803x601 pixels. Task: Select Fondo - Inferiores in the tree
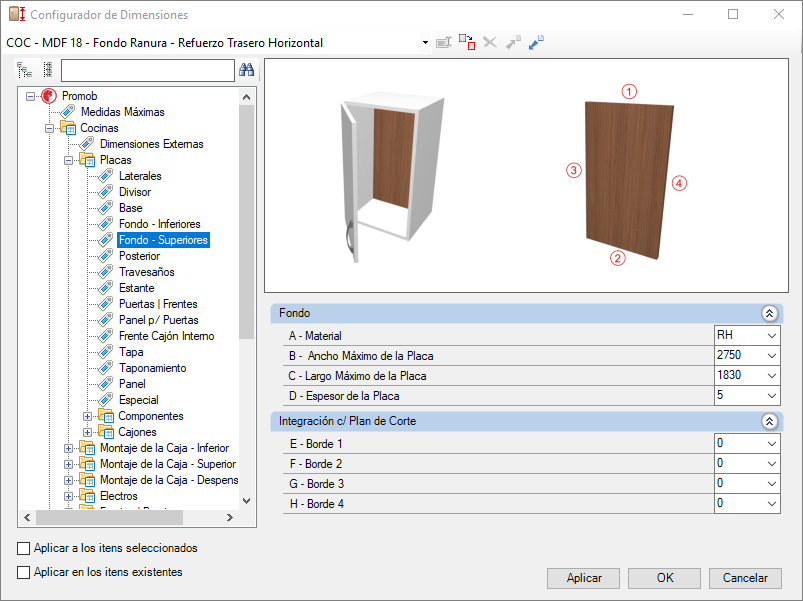pyautogui.click(x=159, y=224)
